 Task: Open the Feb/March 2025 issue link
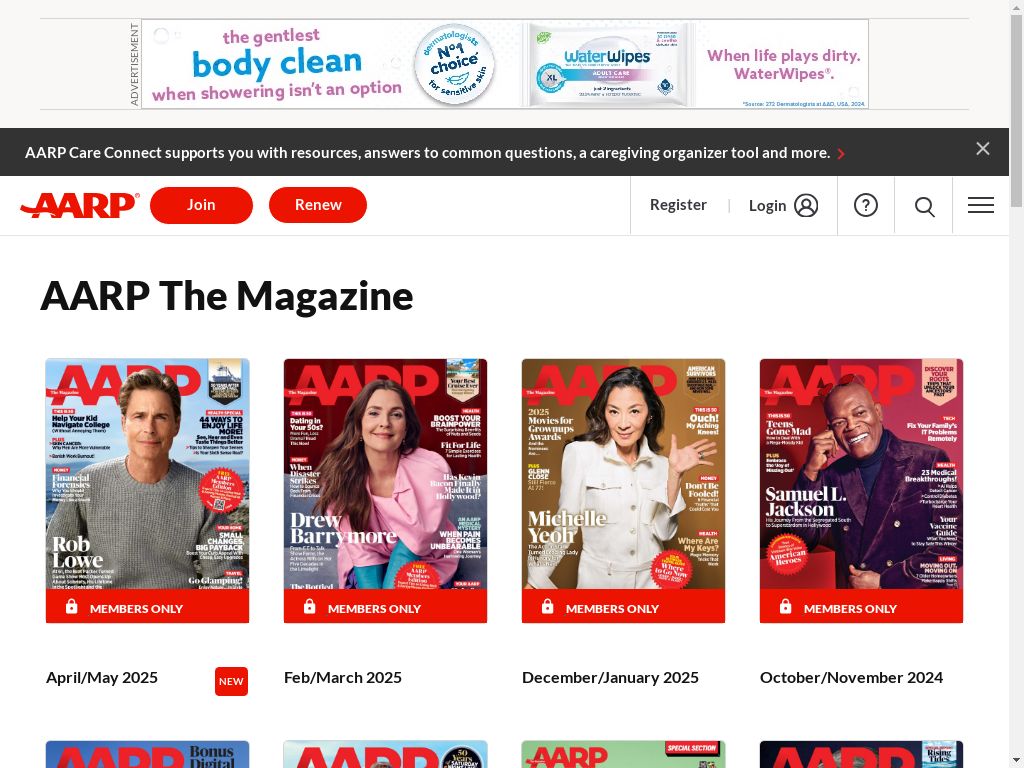343,678
